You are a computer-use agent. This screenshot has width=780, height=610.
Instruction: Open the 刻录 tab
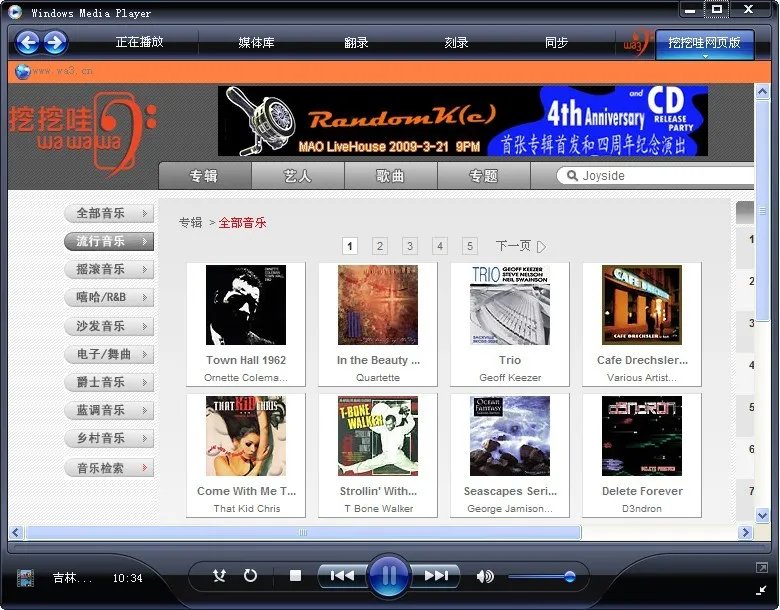point(456,43)
